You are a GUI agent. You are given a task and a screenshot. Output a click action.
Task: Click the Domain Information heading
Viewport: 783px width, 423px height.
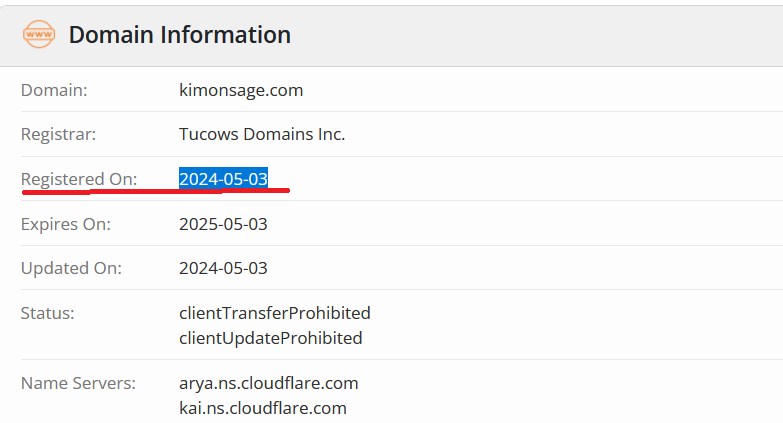[180, 35]
